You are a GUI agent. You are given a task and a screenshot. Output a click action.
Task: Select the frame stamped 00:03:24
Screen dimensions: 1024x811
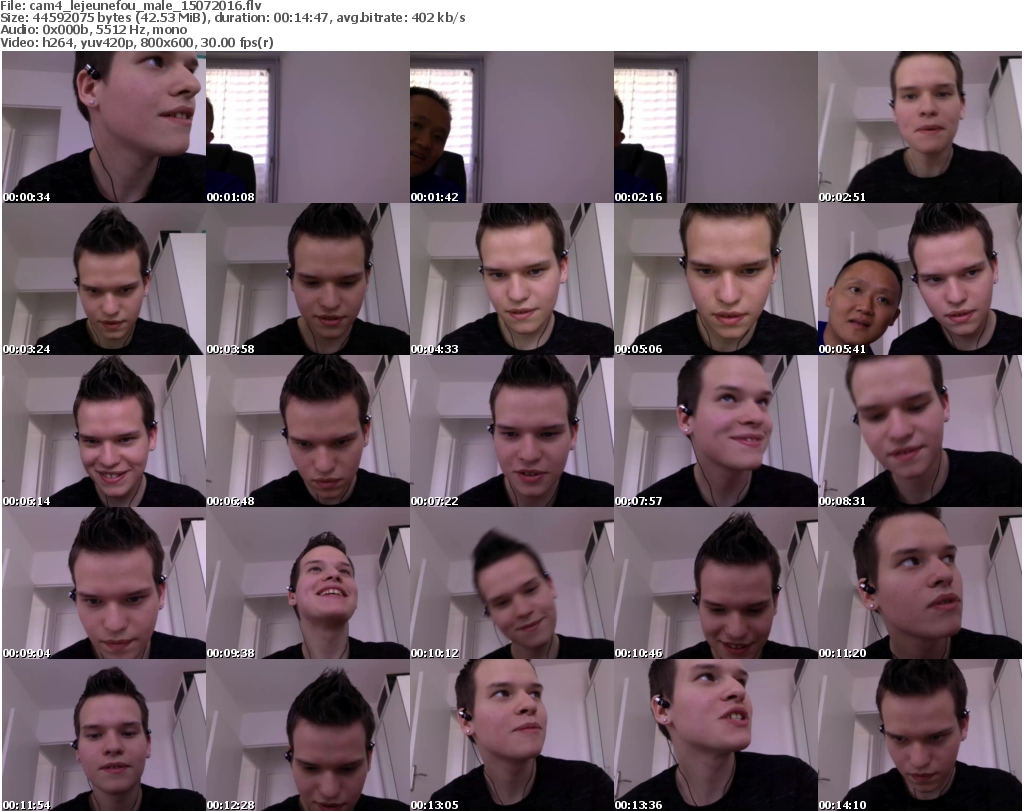tap(104, 279)
